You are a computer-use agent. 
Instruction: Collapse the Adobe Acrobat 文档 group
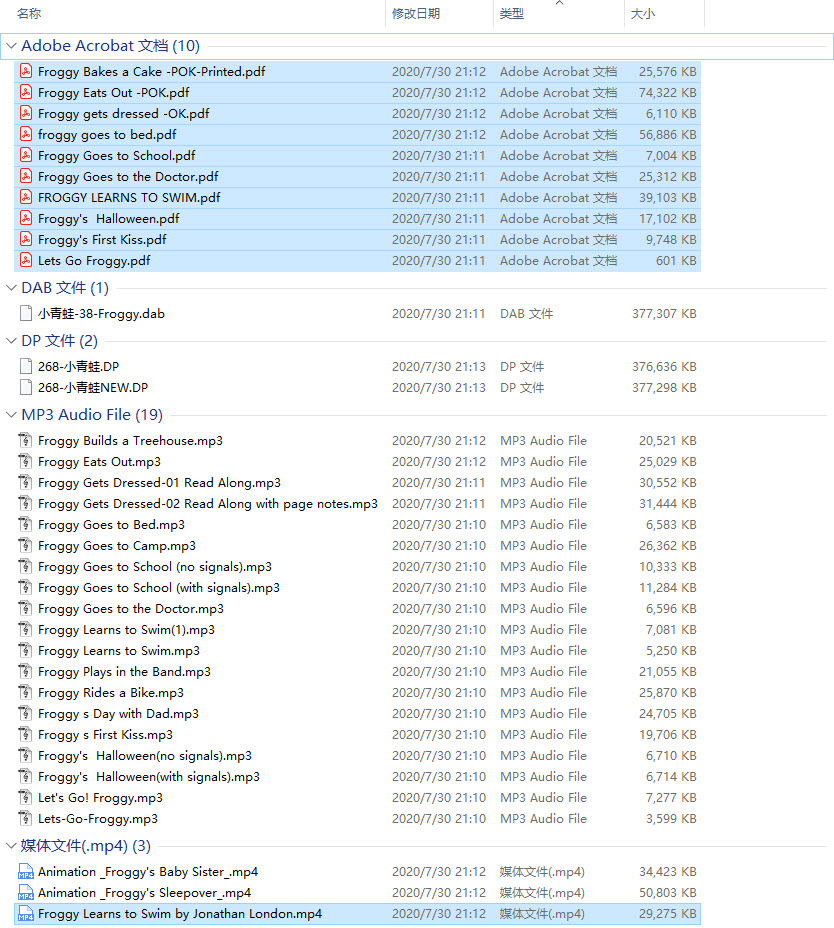click(x=11, y=46)
